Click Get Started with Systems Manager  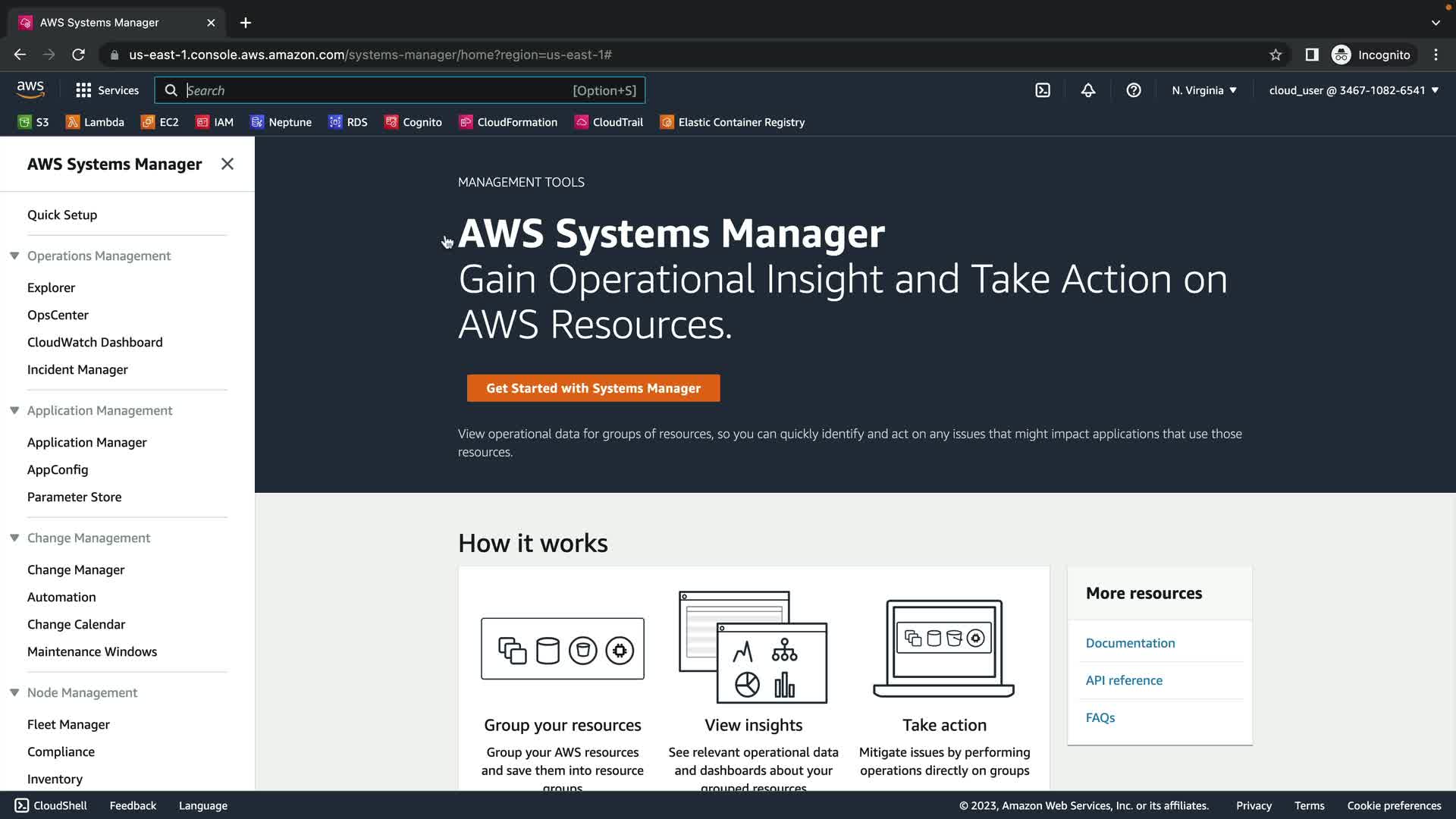coord(593,388)
